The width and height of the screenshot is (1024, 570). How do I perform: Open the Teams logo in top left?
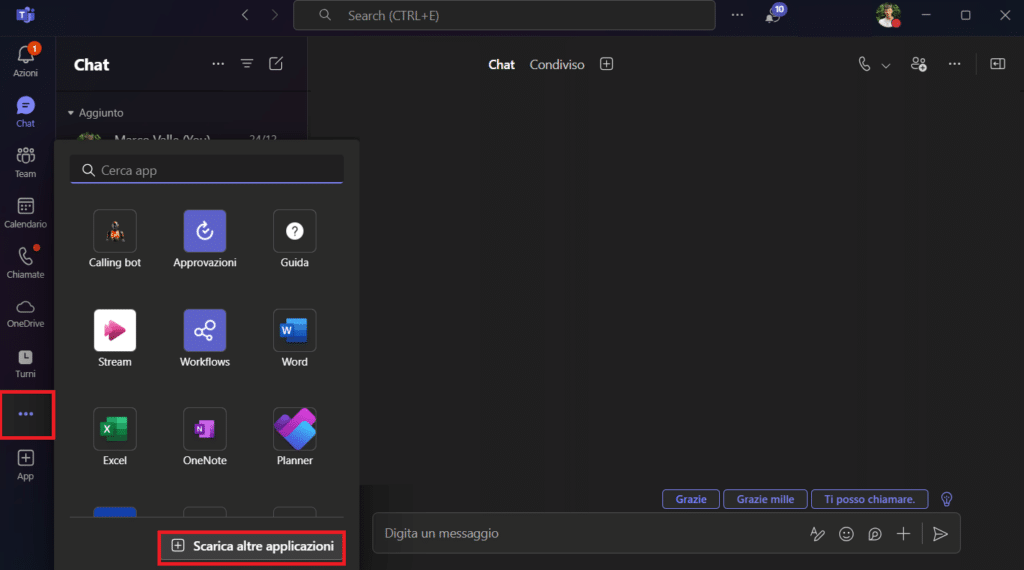(x=25, y=14)
